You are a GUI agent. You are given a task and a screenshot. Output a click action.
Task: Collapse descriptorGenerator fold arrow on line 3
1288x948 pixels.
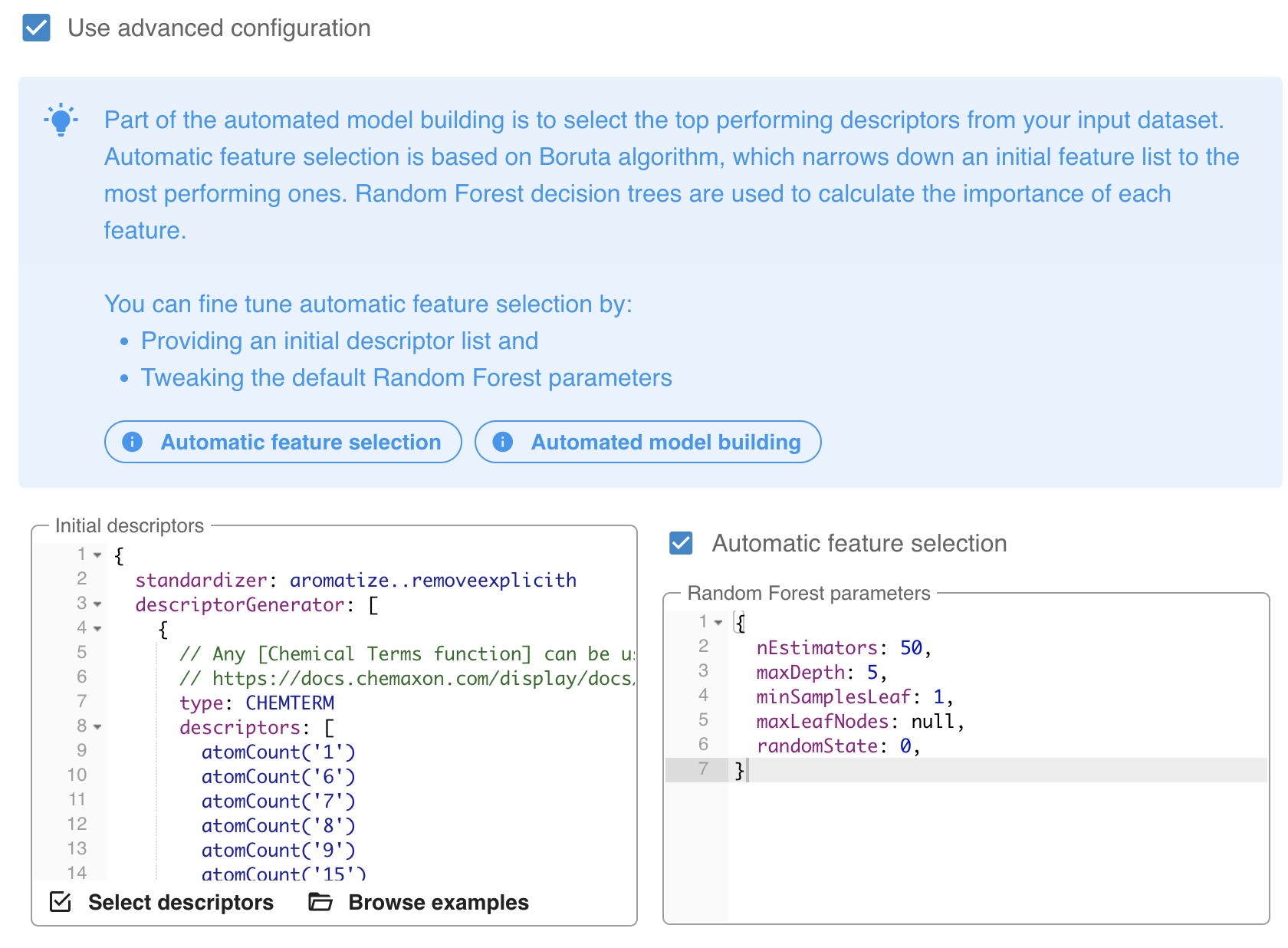(x=97, y=604)
